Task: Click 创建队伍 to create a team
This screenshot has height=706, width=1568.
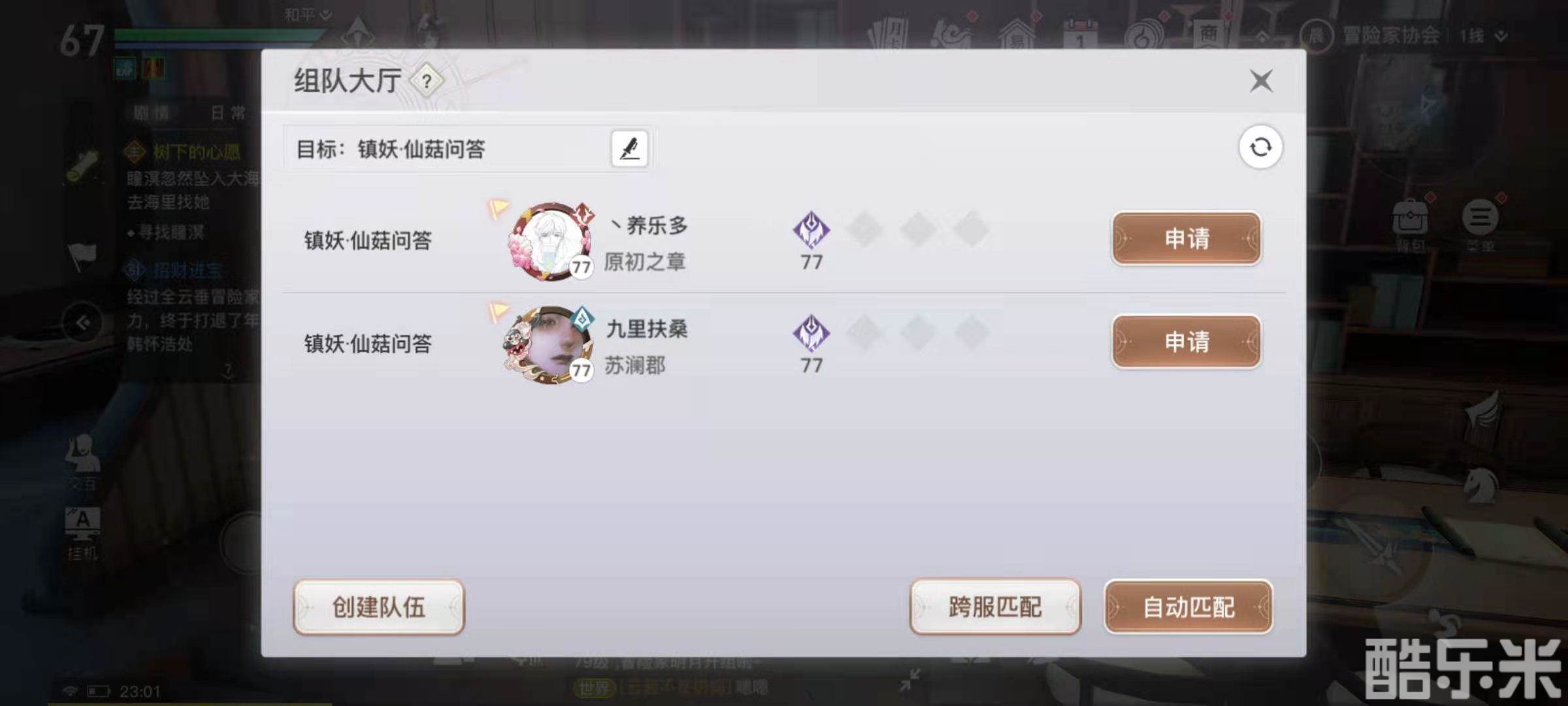Action: tap(379, 607)
